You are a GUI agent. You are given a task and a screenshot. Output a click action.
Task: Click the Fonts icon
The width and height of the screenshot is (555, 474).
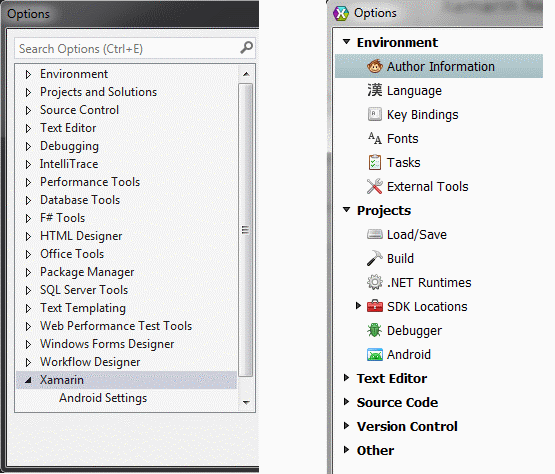(374, 138)
